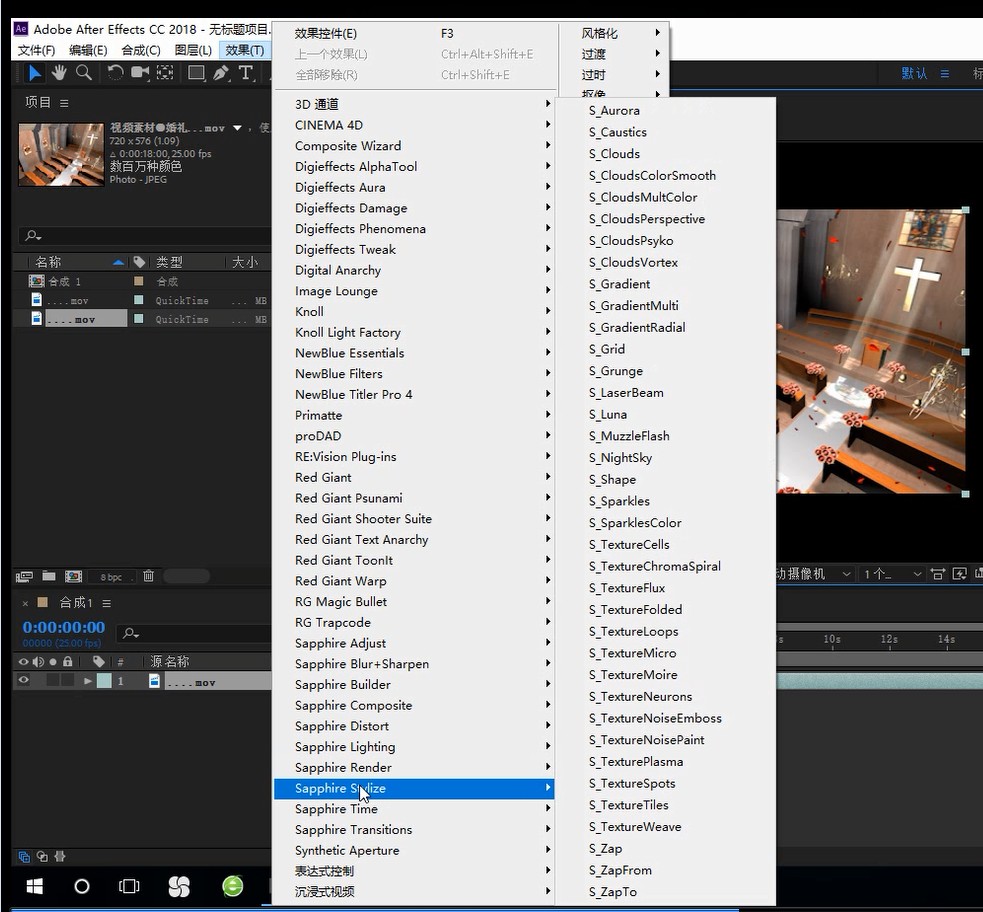Sort Project panel by 类型 column
Viewport: 983px width, 912px height.
click(x=169, y=262)
